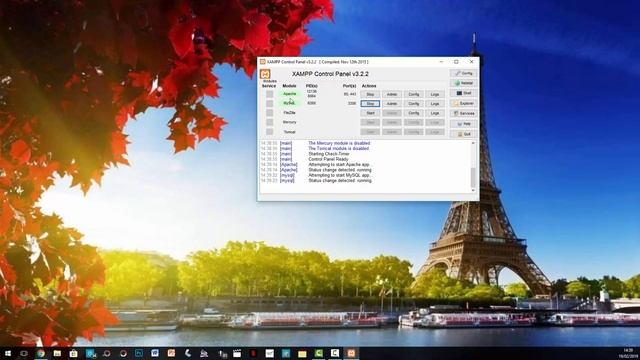Open Config menu for FileZilla
This screenshot has width=640, height=360.
pos(413,113)
